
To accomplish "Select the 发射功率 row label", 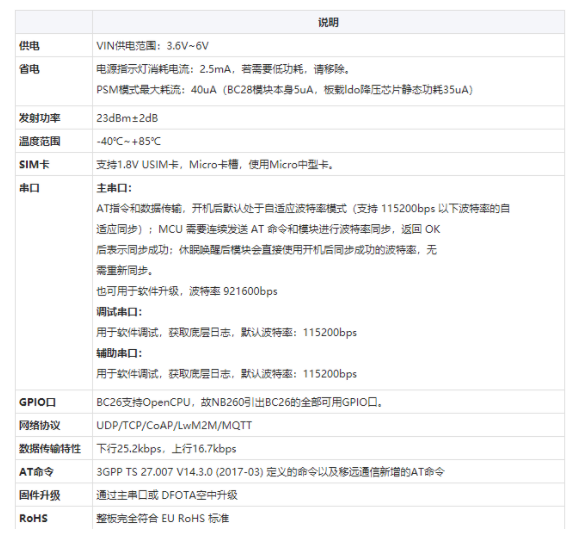I will pos(39,118).
